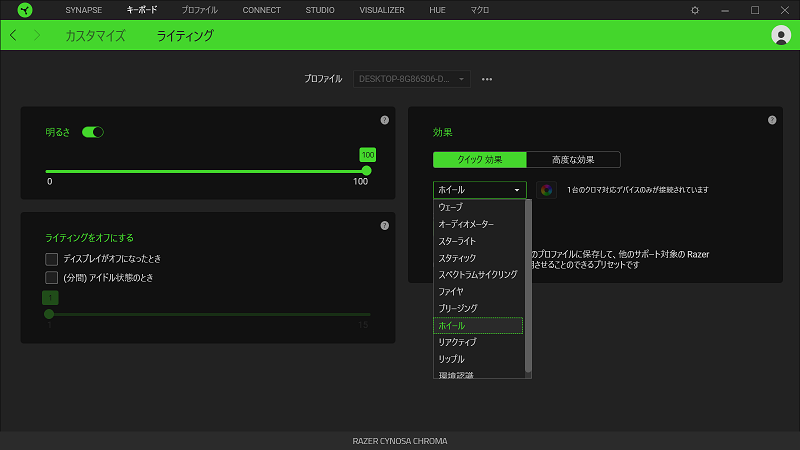Screen dimensions: 800x450
Task: Click the brightness slider handle
Action: (x=366, y=171)
